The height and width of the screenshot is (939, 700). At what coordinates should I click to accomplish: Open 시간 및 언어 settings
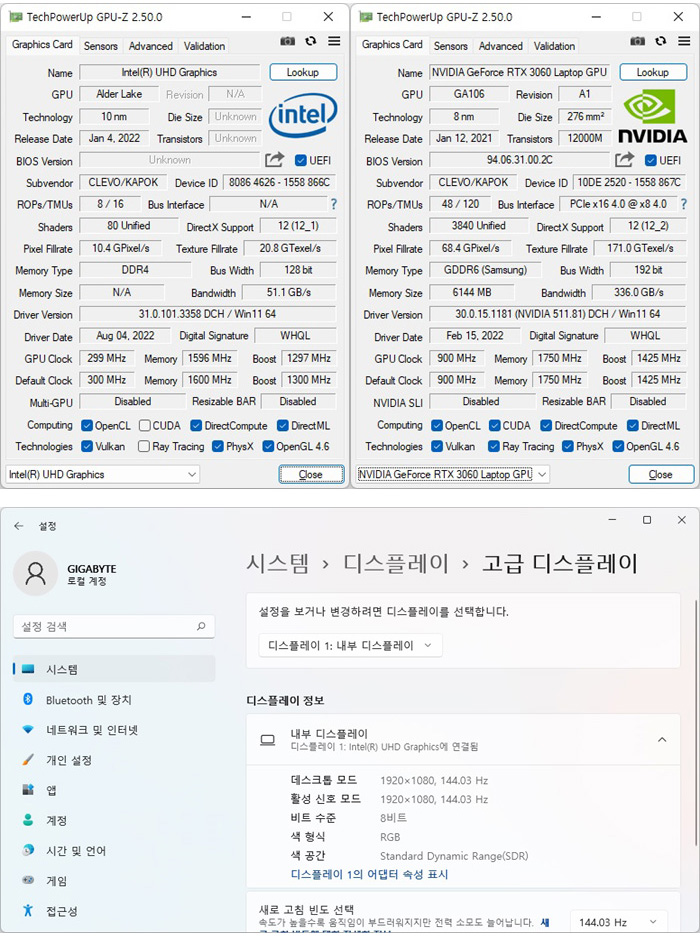(114, 850)
